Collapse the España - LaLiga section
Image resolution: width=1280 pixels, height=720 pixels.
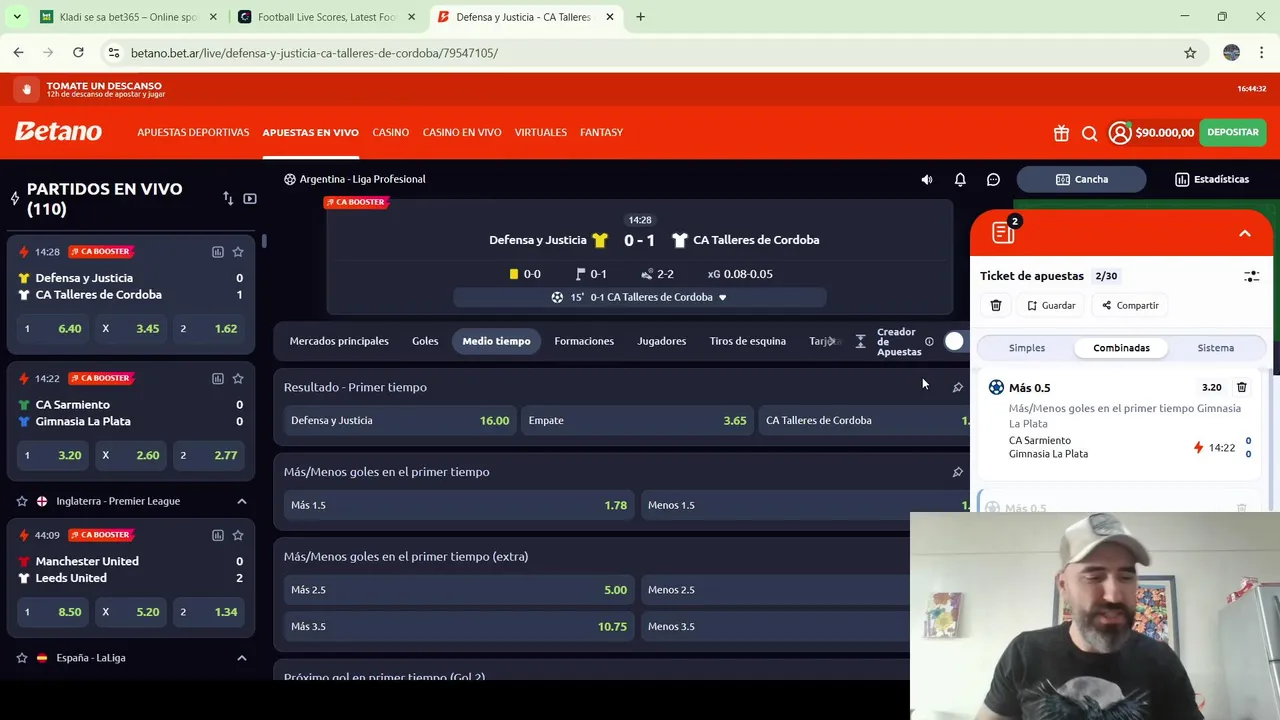coord(241,658)
